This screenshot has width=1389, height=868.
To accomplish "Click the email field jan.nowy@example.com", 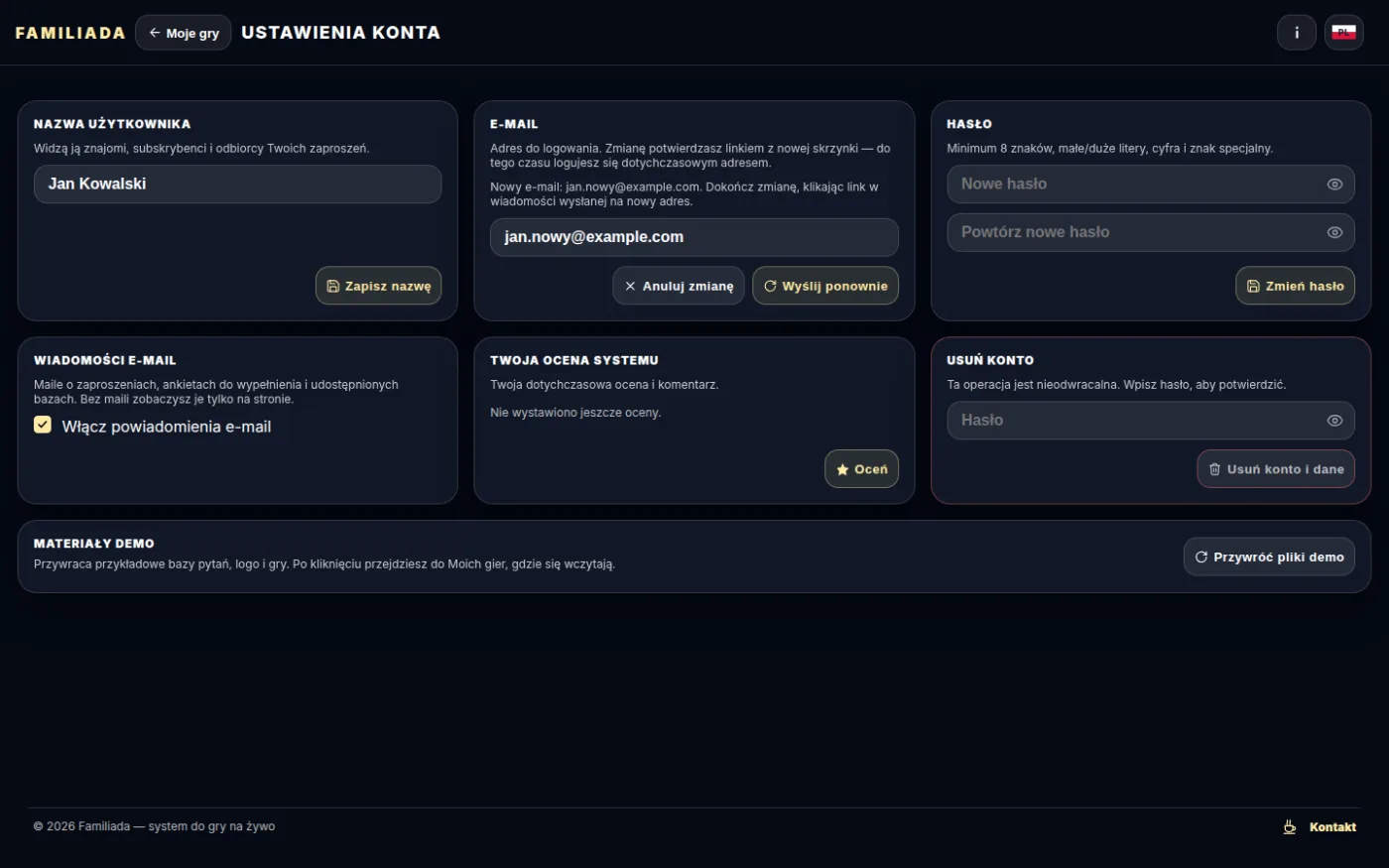I will pos(694,237).
